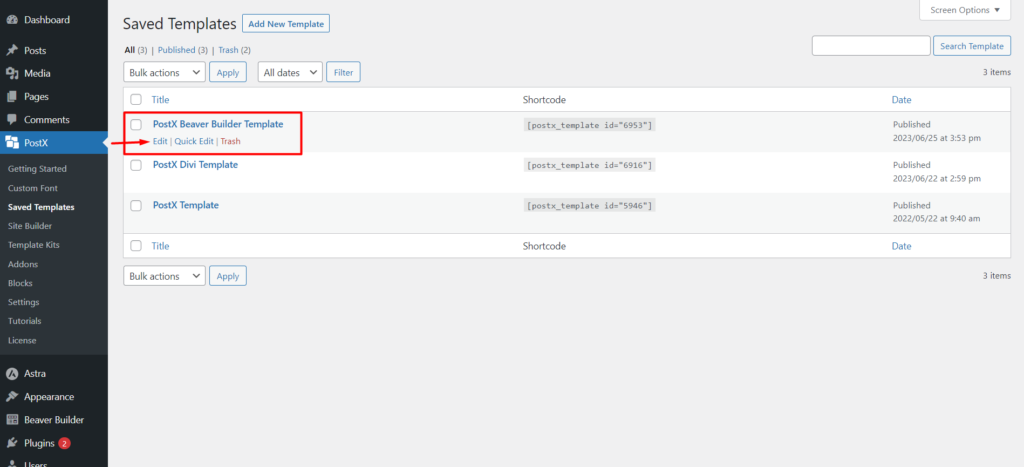
Task: Sort by Title in table footer
Action: (x=161, y=246)
